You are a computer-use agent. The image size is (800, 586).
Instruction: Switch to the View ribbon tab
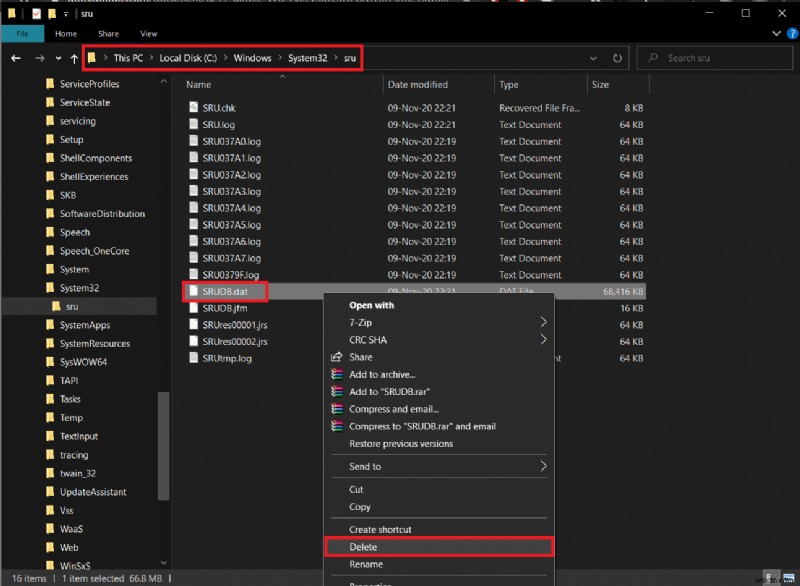pos(148,34)
